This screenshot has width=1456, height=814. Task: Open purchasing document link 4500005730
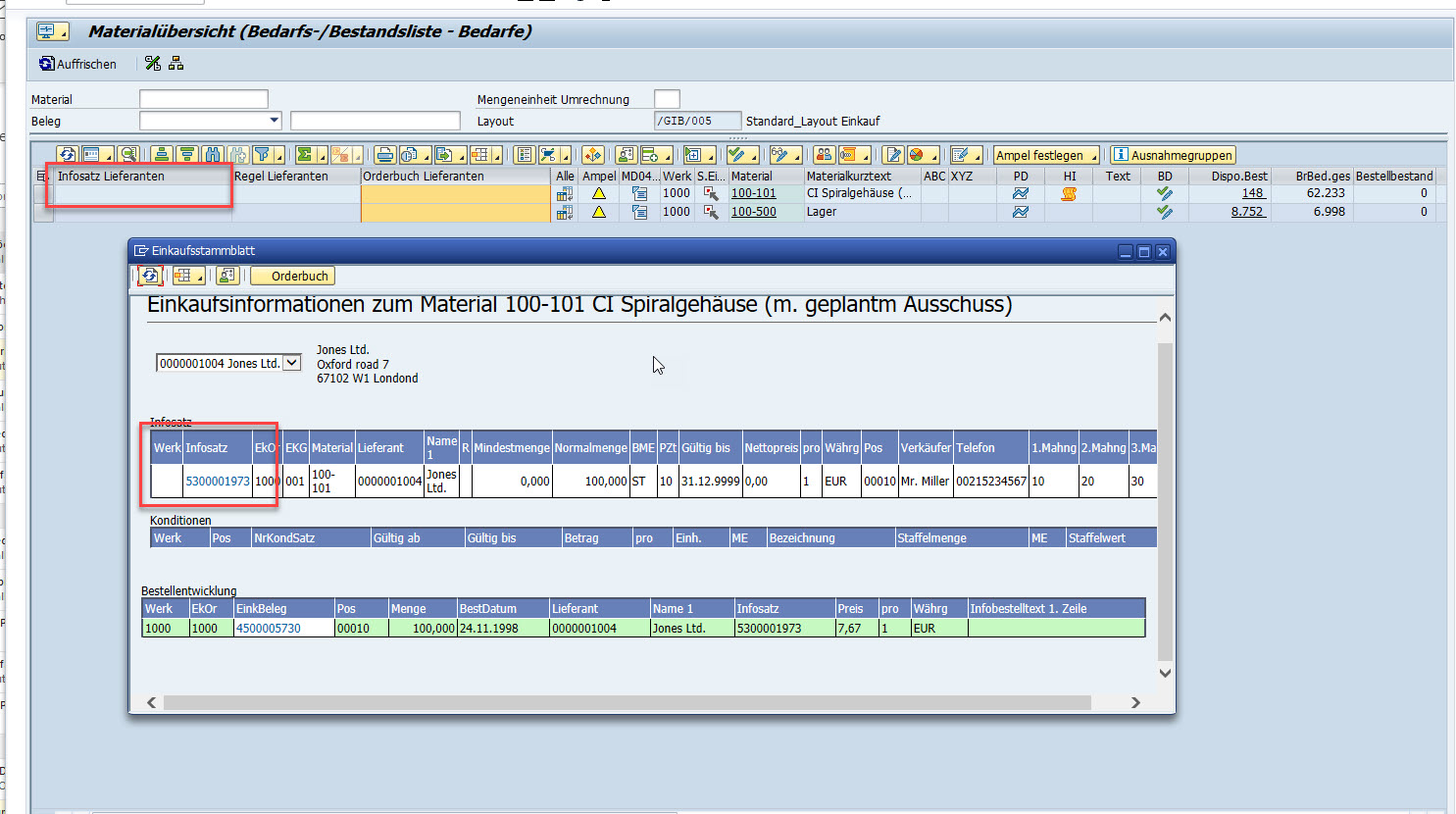269,629
